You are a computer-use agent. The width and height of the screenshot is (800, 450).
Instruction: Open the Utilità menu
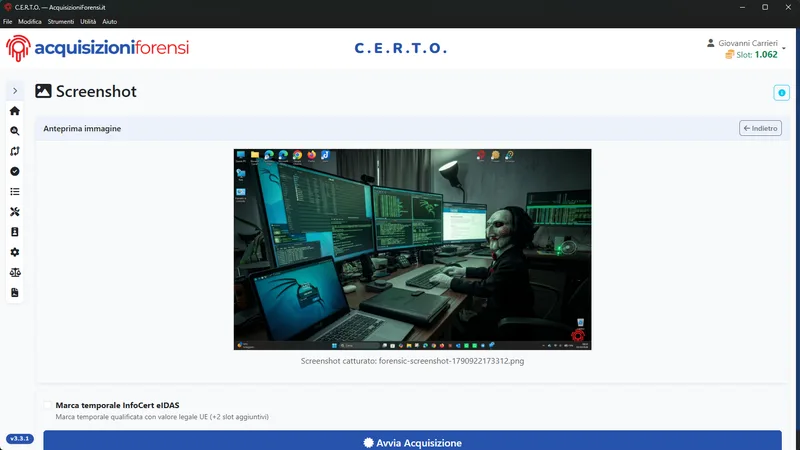pos(88,21)
